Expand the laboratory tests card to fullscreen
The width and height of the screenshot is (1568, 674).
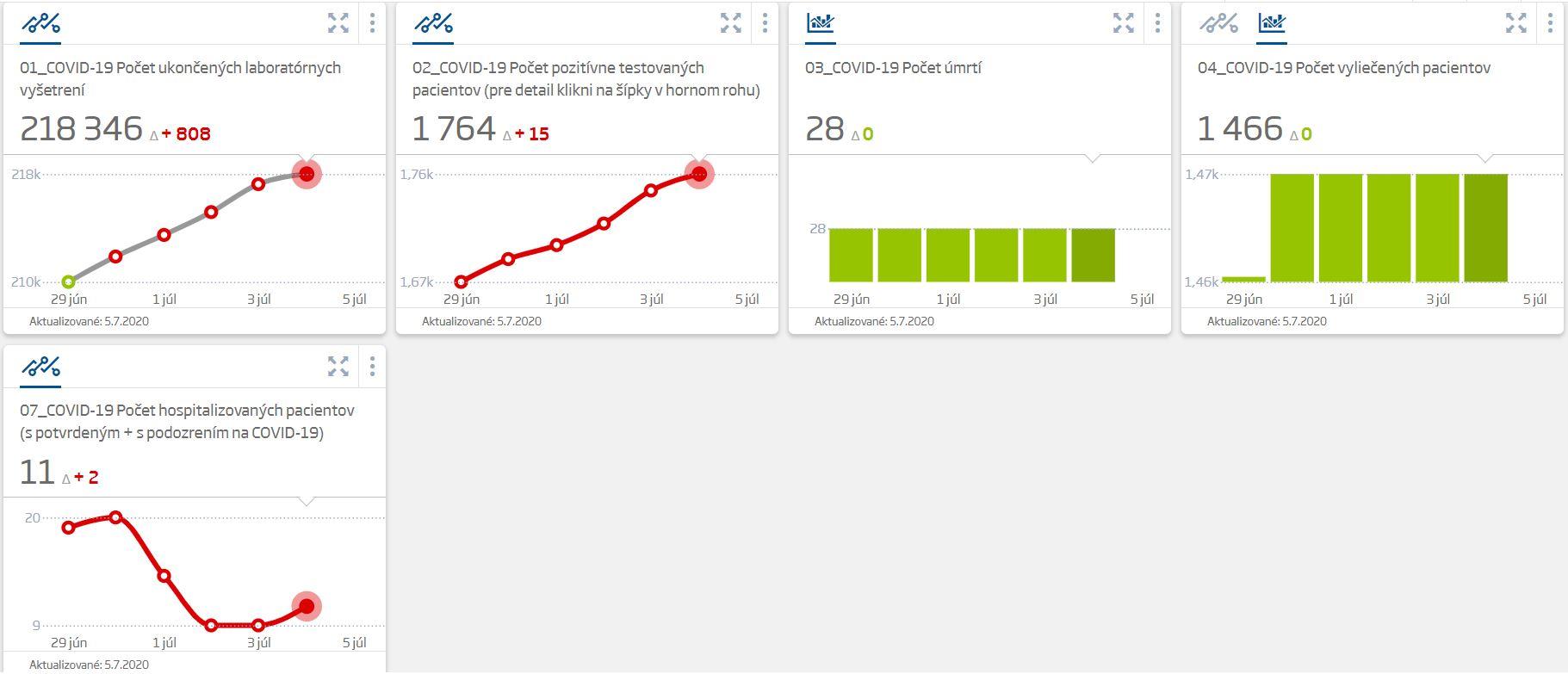[338, 23]
